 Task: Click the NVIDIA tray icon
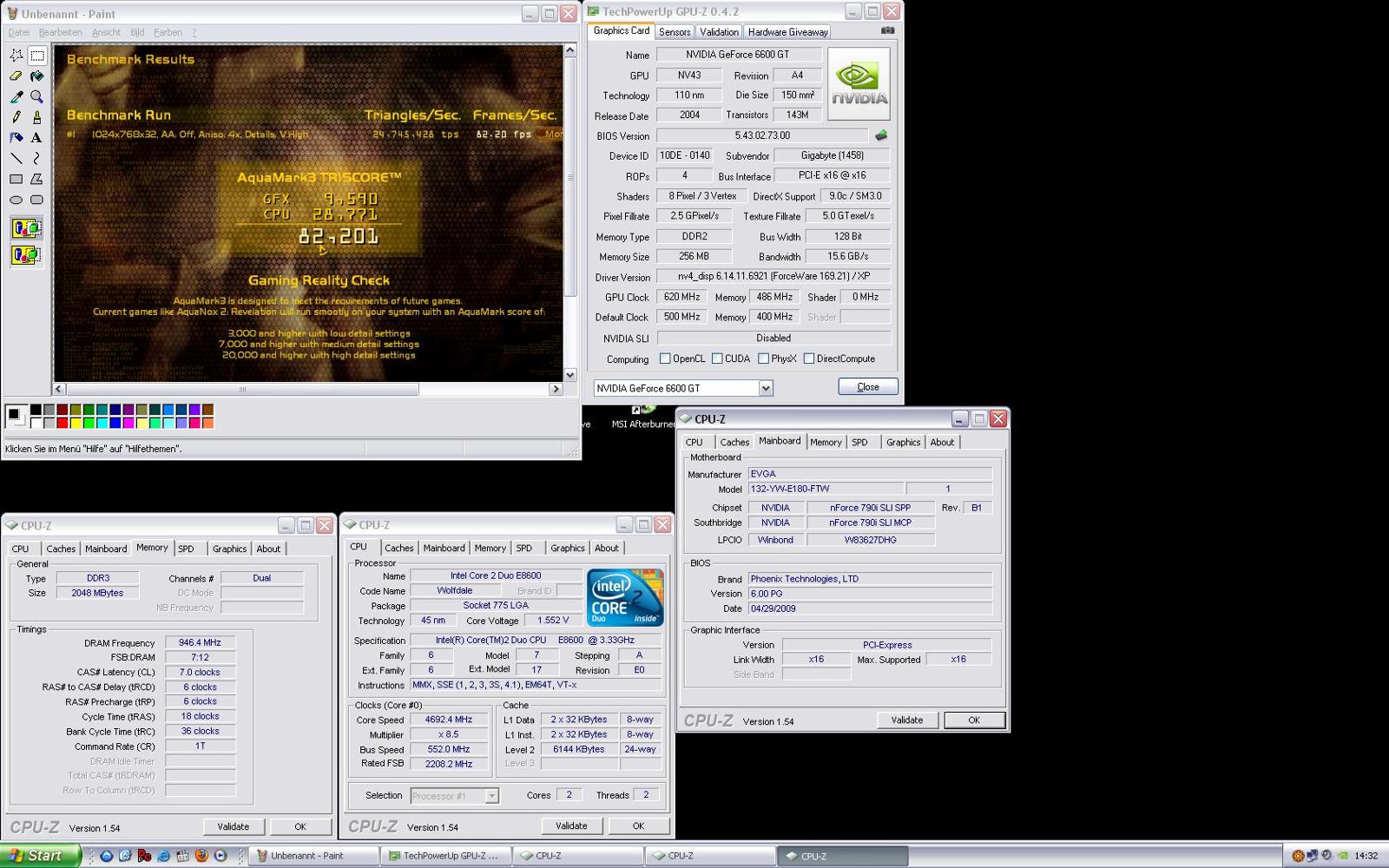[1343, 855]
